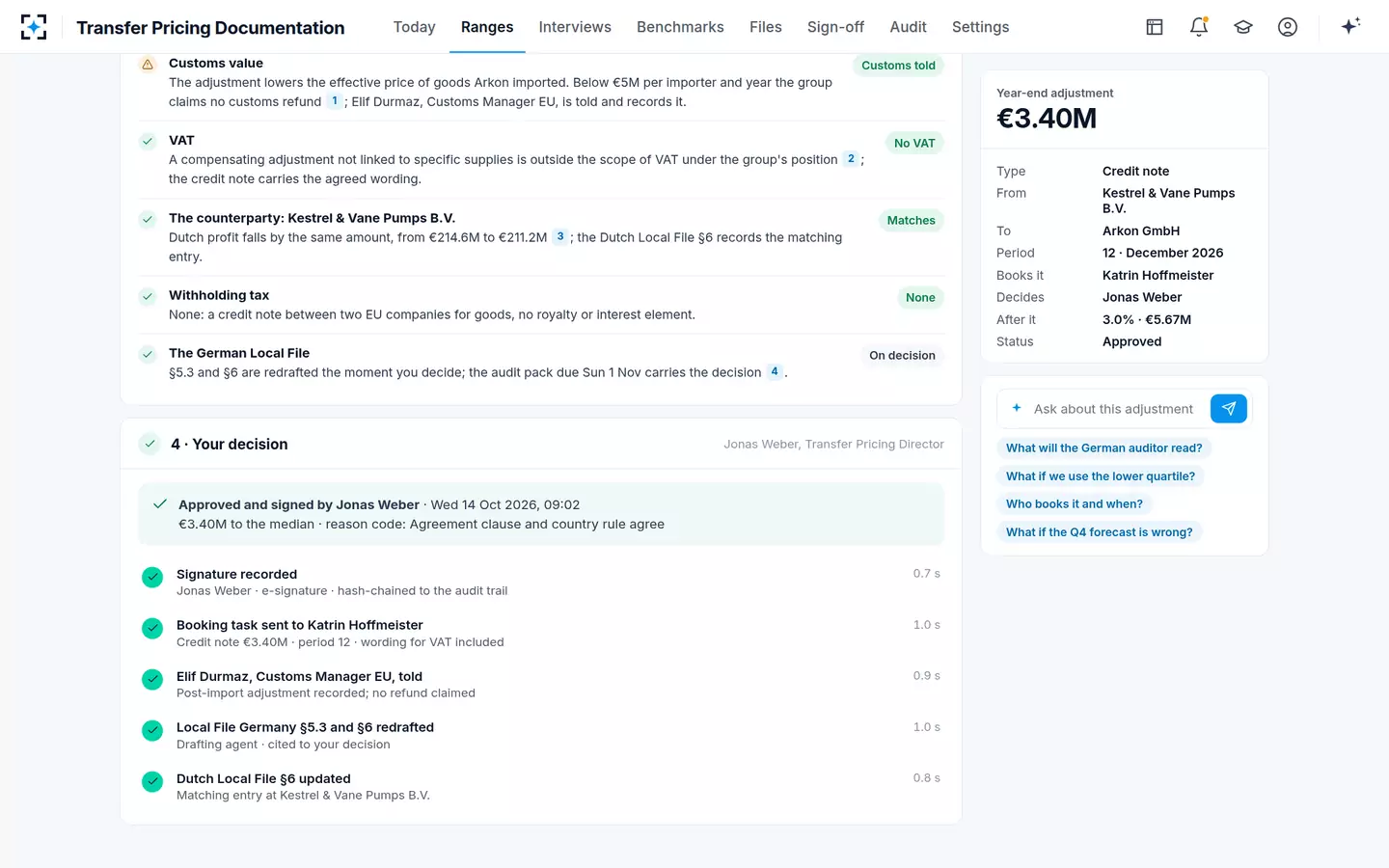Click the Signature recorded green check
Viewport: 1389px width, 868px height.
coord(152,577)
